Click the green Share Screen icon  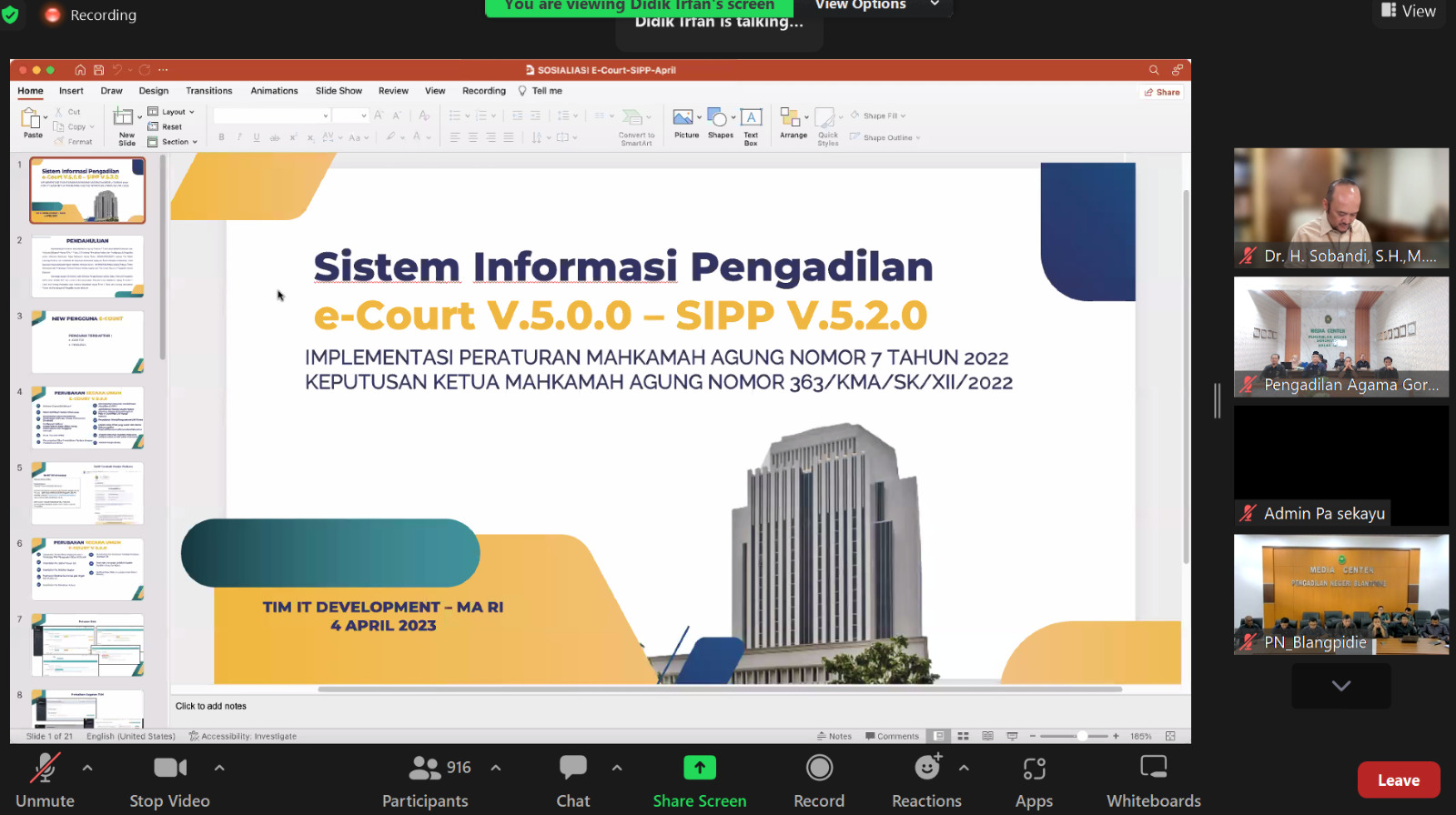pos(699,769)
